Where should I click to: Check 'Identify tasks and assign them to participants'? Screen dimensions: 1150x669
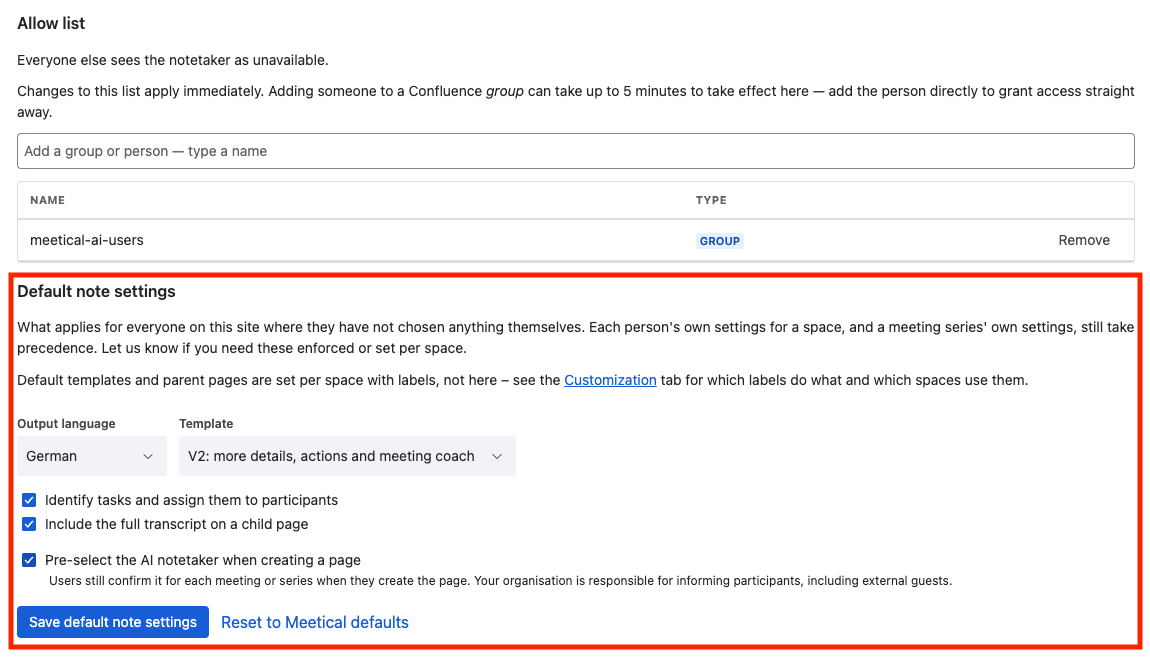(x=29, y=500)
